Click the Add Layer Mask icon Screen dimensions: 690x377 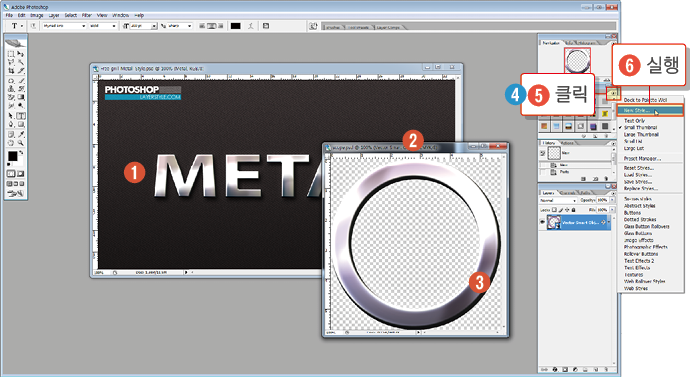565,370
